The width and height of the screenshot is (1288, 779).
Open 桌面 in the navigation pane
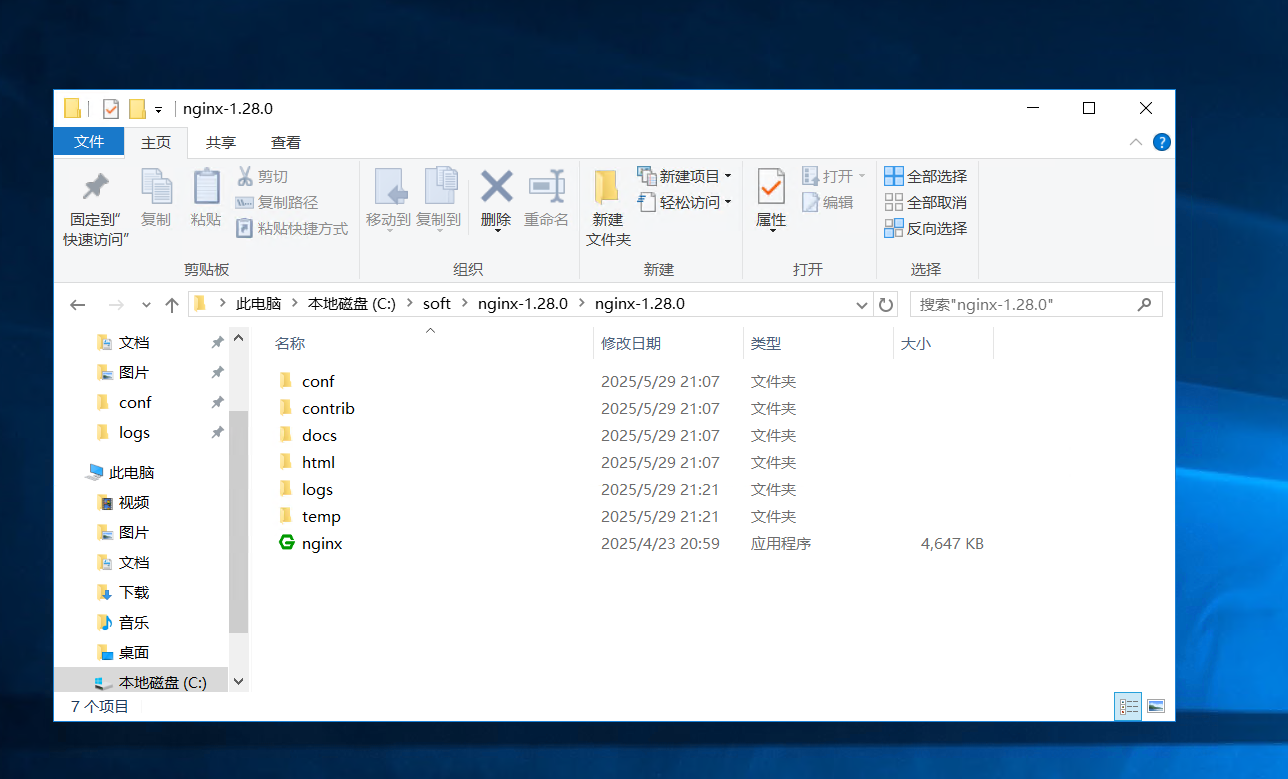[134, 652]
